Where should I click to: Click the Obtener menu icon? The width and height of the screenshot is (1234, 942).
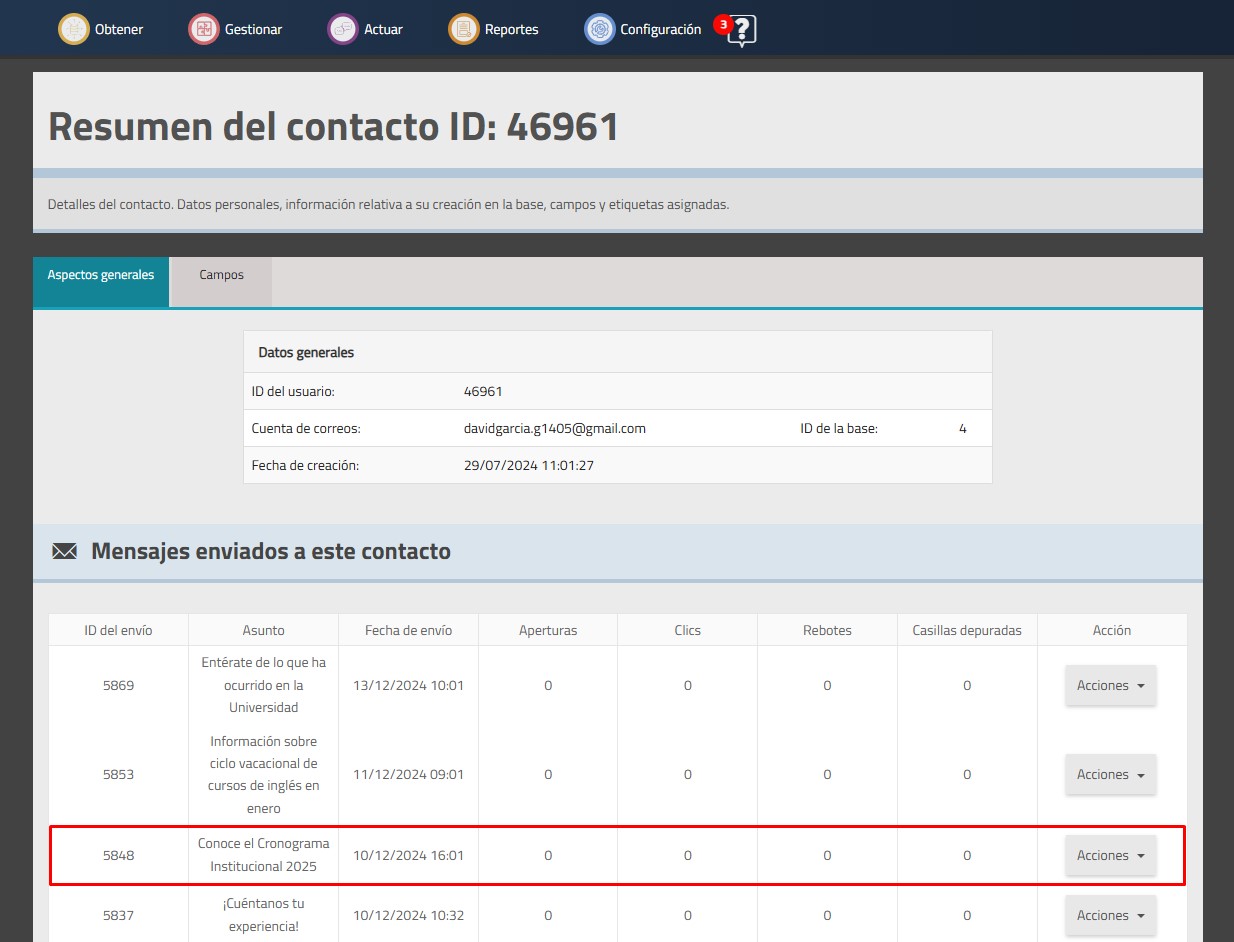[73, 29]
